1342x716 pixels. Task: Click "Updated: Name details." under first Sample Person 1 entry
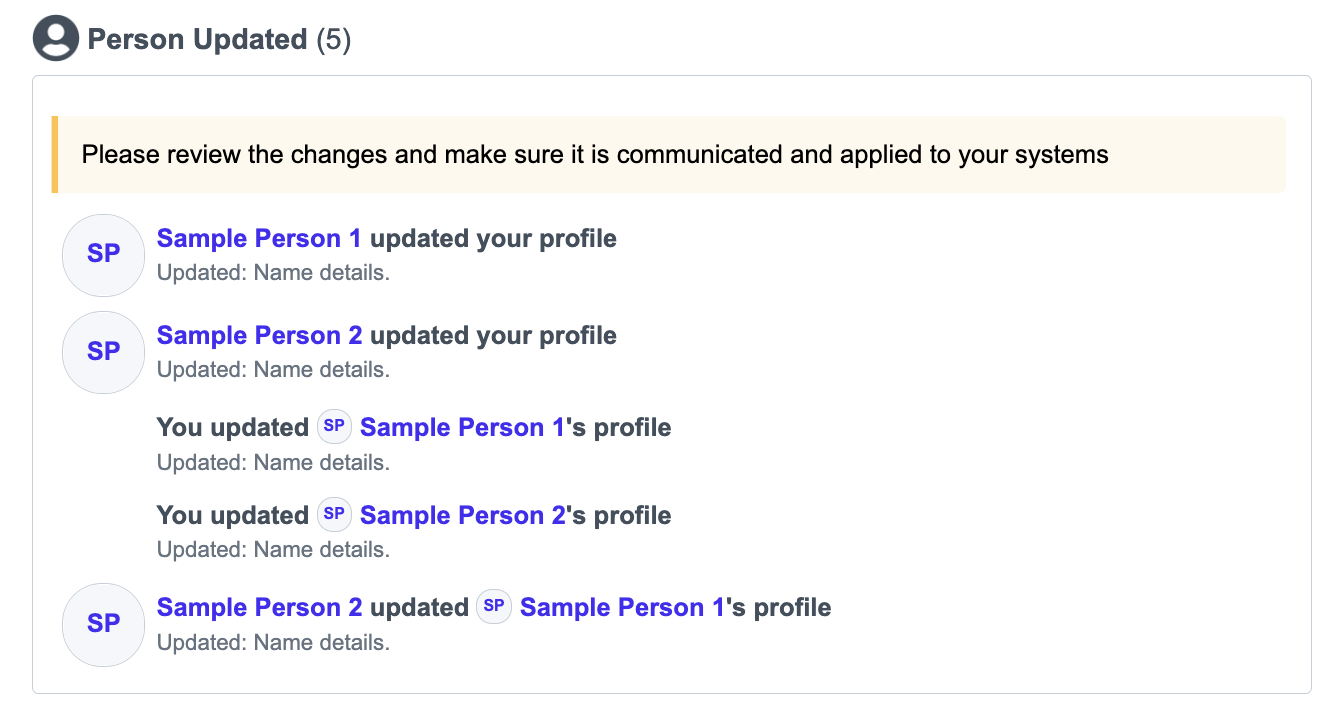273,273
